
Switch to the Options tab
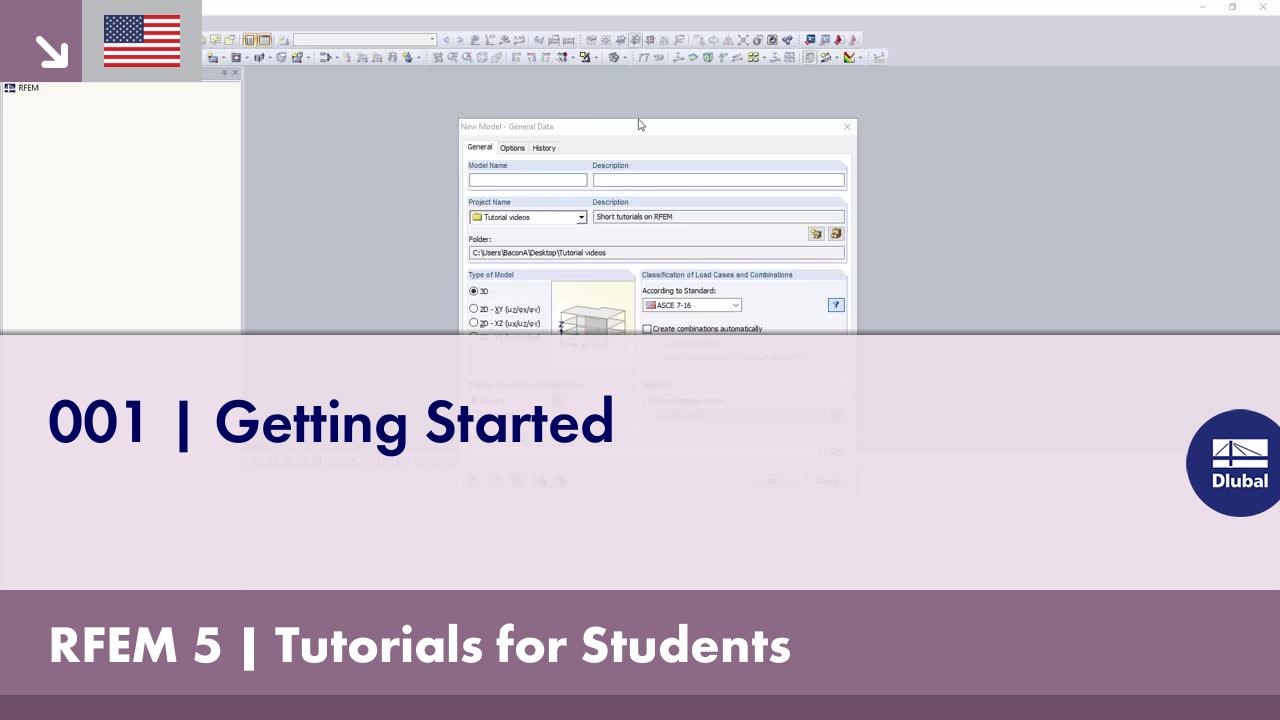point(512,147)
